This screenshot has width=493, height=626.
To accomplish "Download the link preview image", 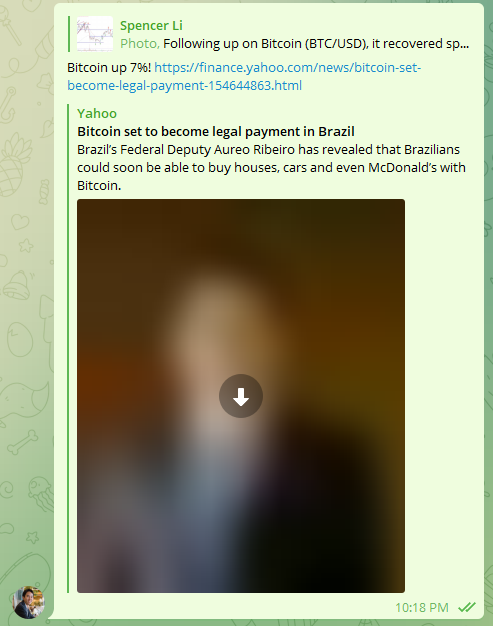I will coord(241,396).
